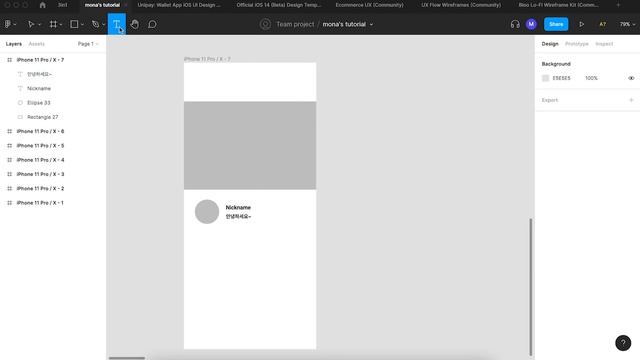Click the team avatar icon beside Team project
Viewport: 640px width, 360px height.
265,24
